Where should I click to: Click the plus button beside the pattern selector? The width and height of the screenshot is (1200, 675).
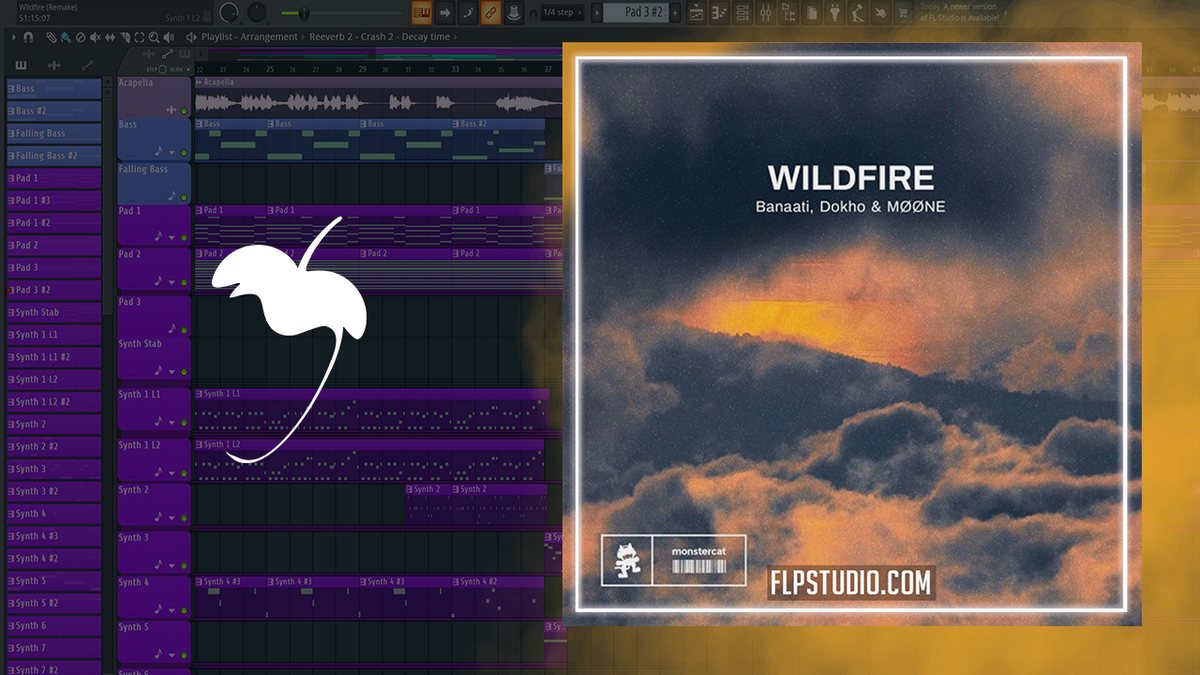pos(676,13)
